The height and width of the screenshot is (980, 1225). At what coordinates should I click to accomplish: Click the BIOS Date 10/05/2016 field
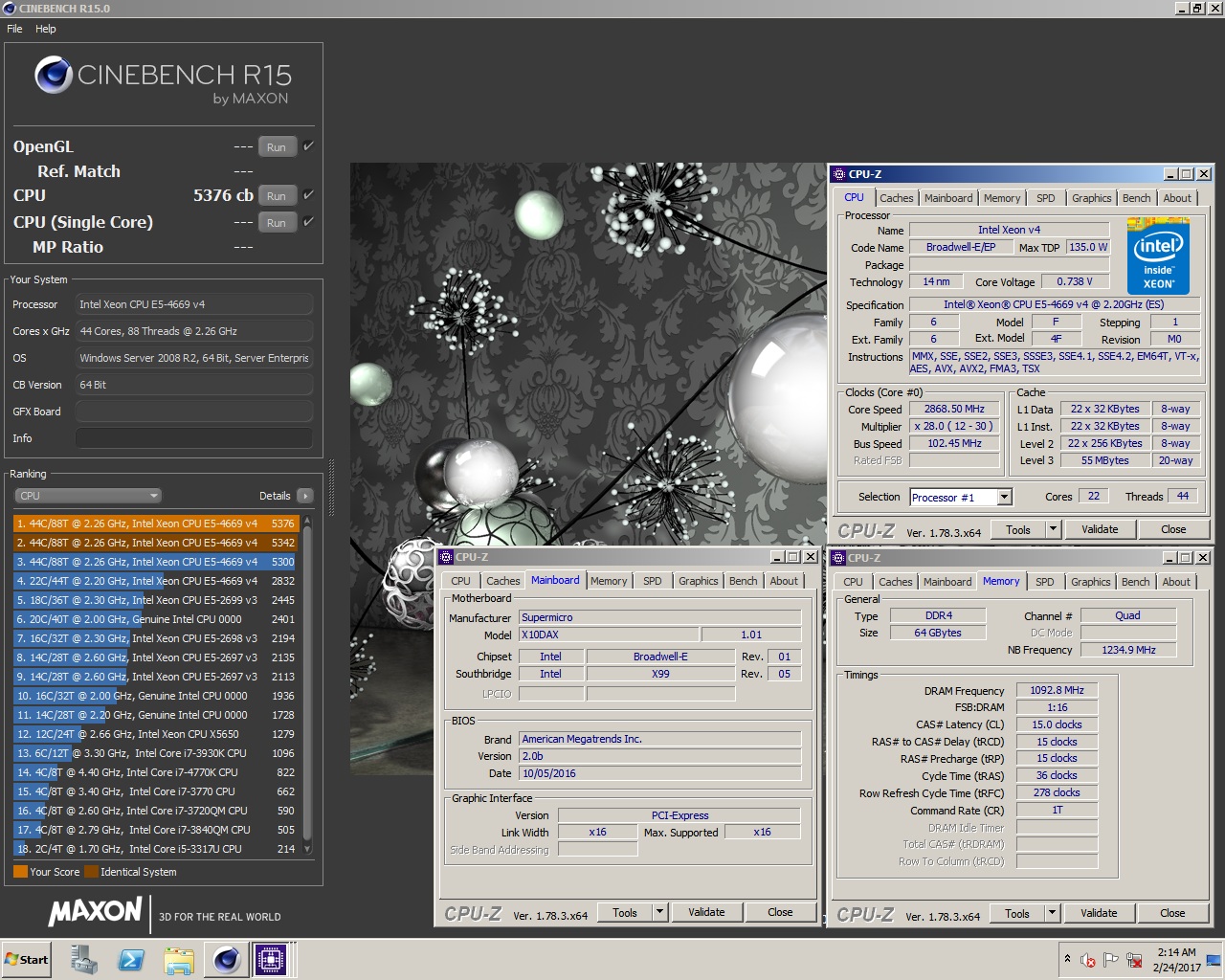(x=659, y=773)
